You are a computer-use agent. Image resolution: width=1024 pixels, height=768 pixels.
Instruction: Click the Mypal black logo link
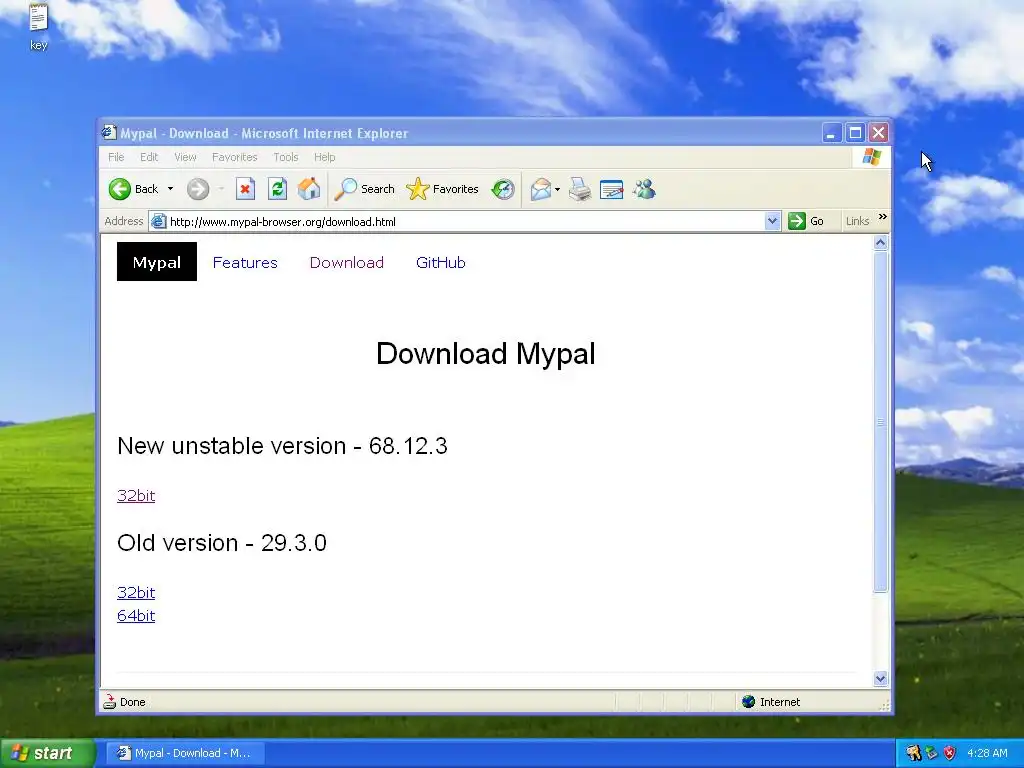[157, 262]
